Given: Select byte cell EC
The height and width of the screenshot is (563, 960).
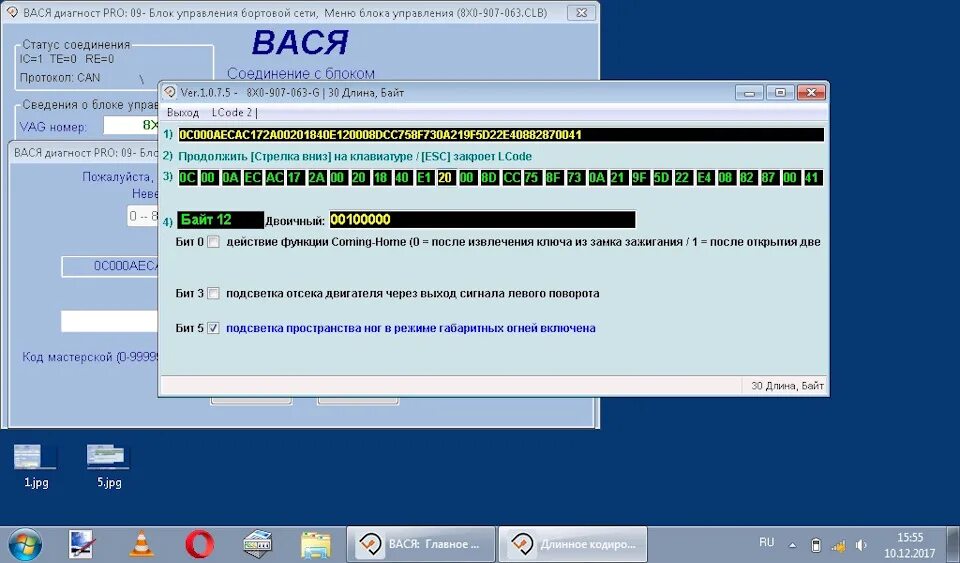Looking at the screenshot, I should click(x=252, y=178).
